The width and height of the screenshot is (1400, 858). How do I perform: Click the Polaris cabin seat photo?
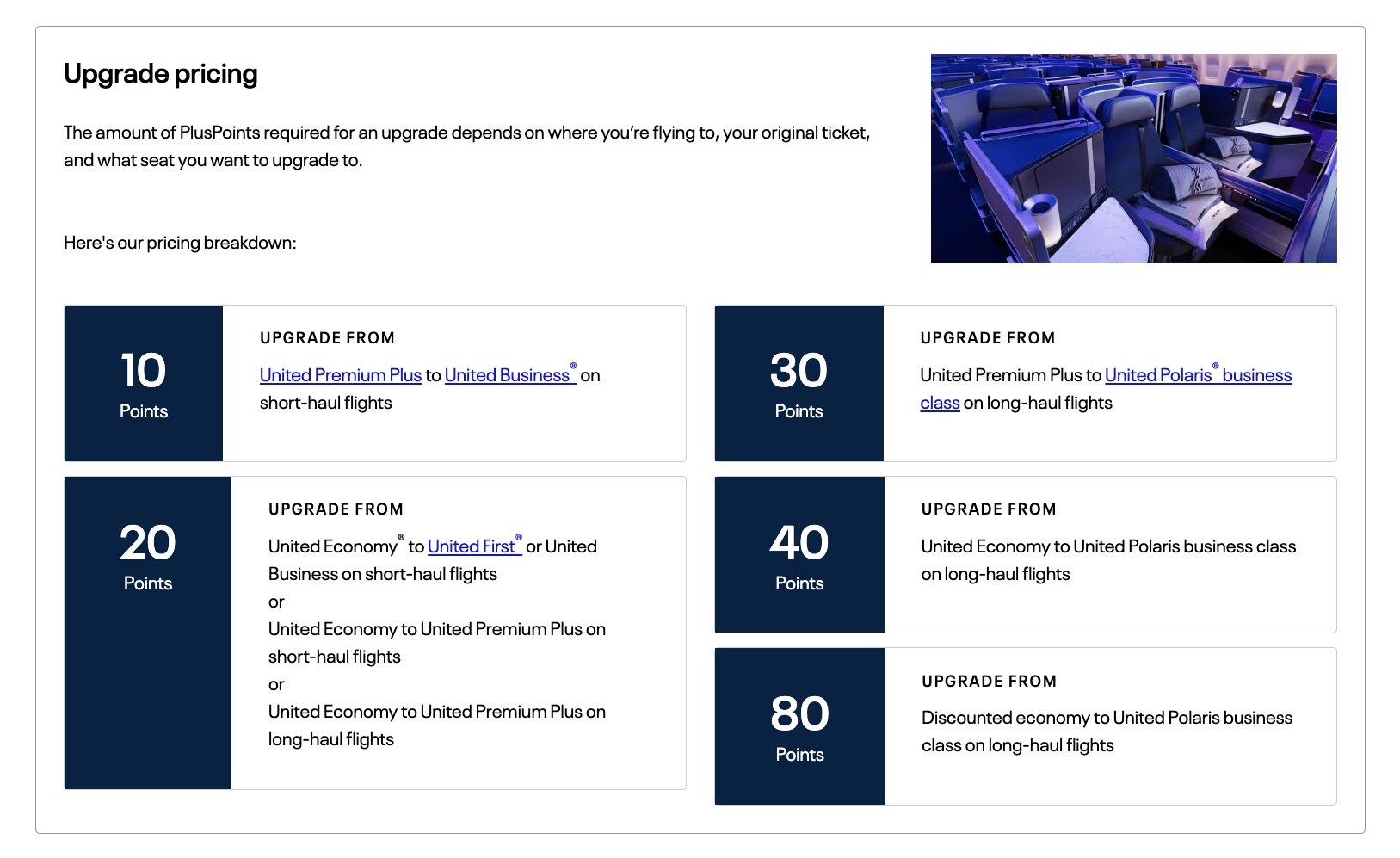coord(1133,158)
